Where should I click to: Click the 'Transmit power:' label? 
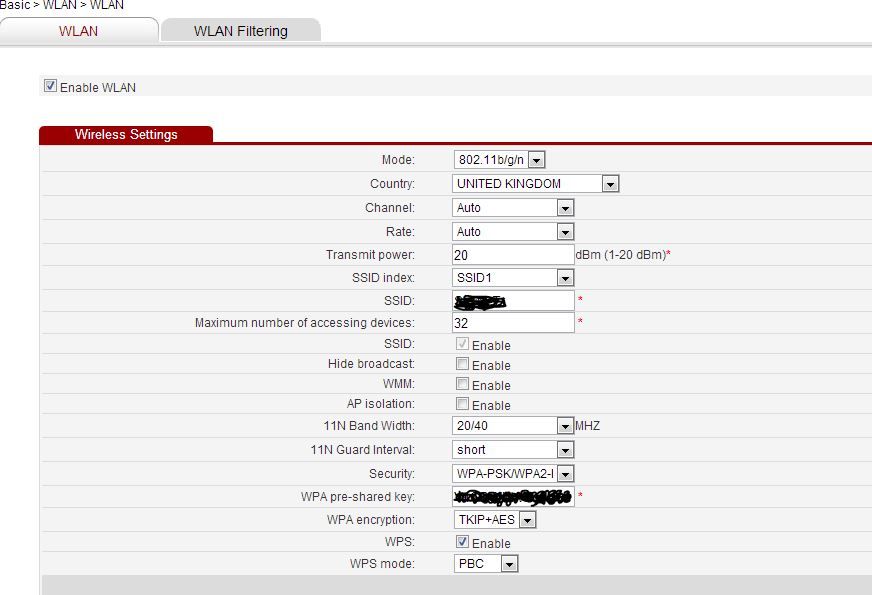370,255
